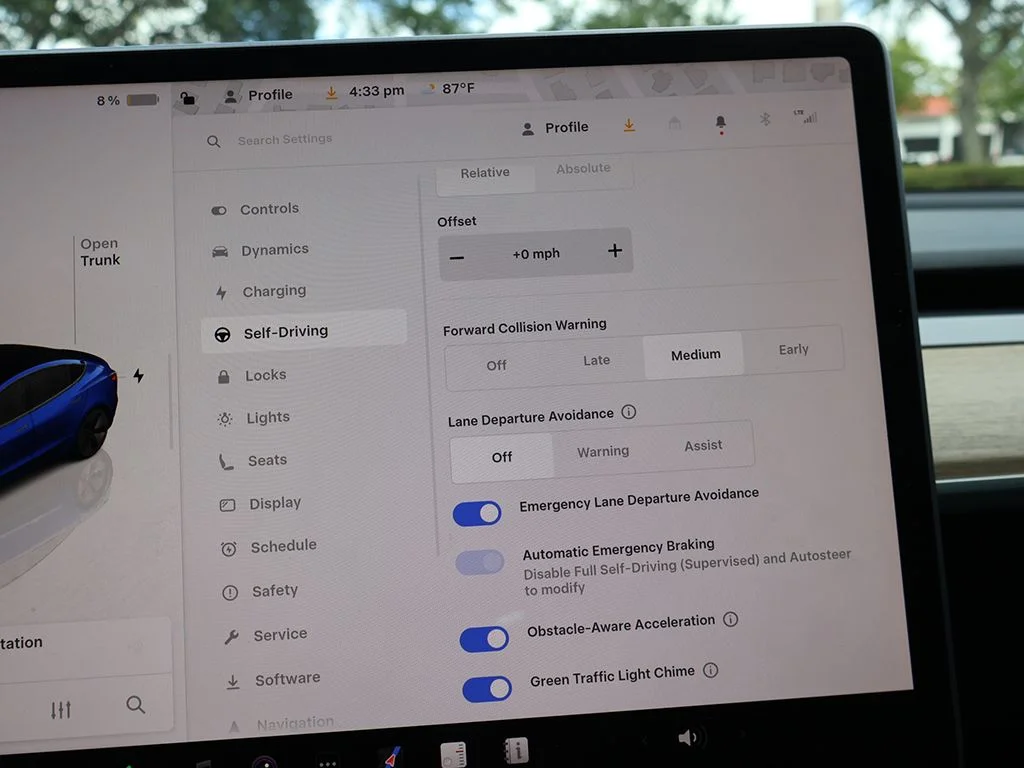Select Relative speed offset mode
Image resolution: width=1024 pixels, height=768 pixels.
point(485,174)
